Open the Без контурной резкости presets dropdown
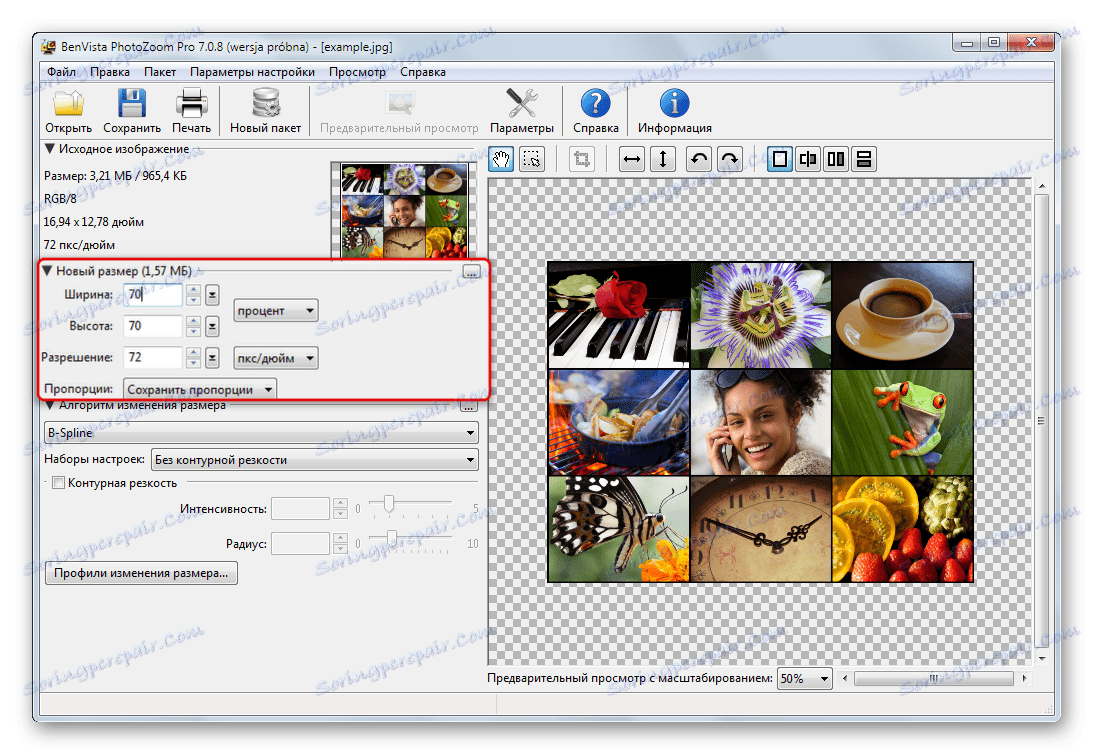 click(x=315, y=460)
